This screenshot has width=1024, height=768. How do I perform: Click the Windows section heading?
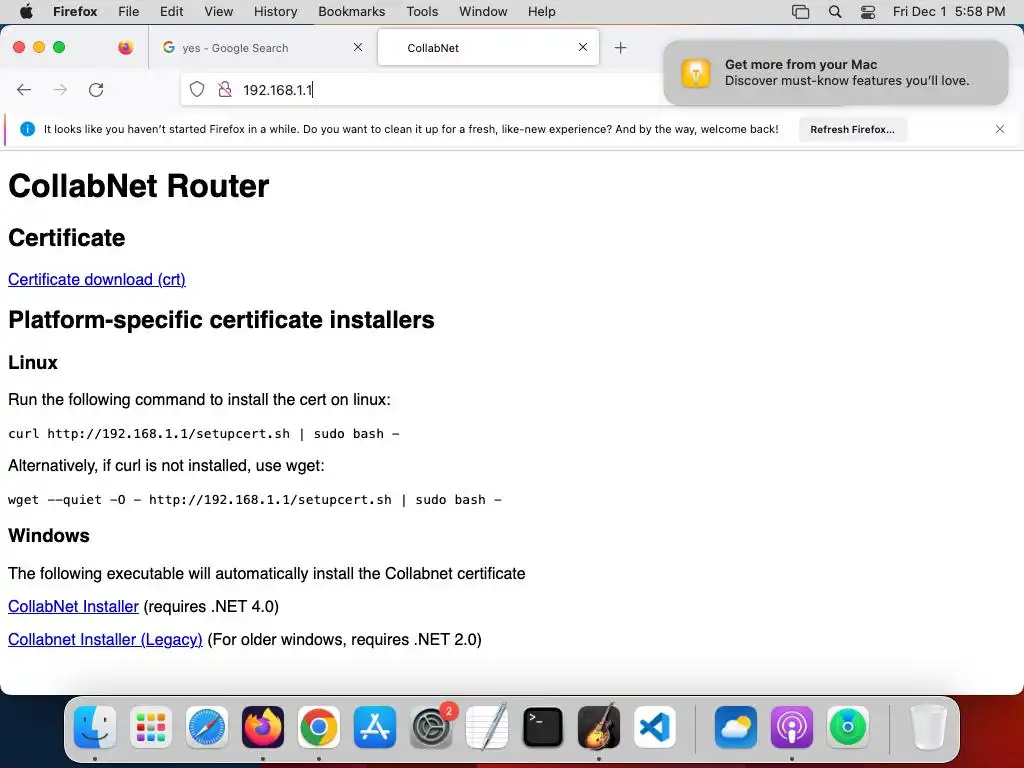coord(49,536)
